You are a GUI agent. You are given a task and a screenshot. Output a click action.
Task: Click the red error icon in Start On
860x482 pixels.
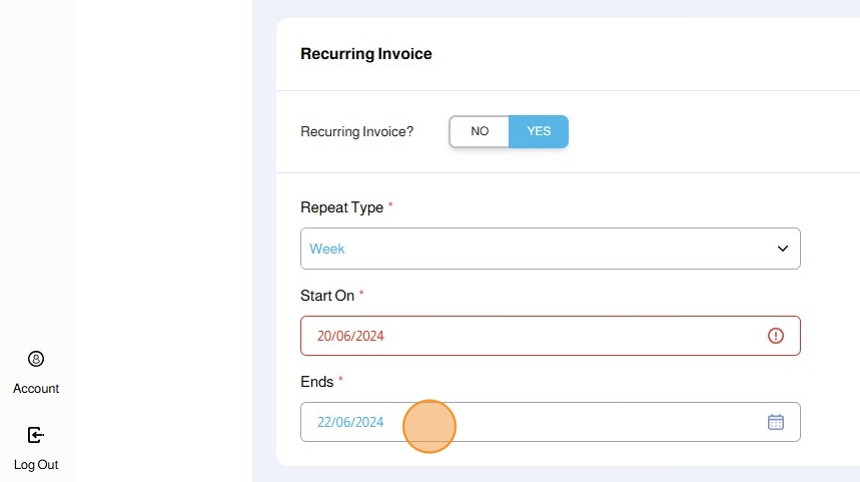tap(775, 336)
